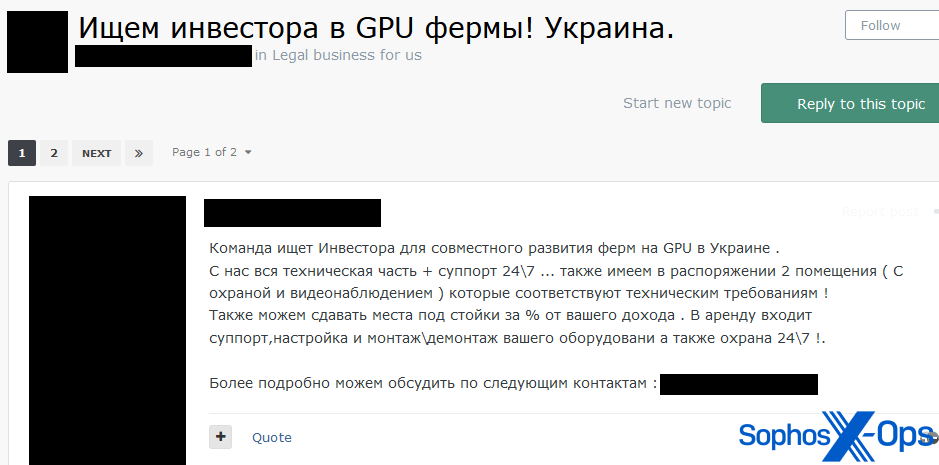The height and width of the screenshot is (465, 939).
Task: Select page 1 in pagination
Action: [22, 153]
